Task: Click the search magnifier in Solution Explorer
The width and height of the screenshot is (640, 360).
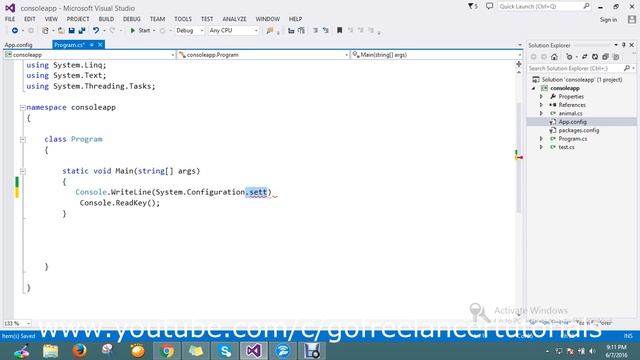Action: click(x=627, y=68)
